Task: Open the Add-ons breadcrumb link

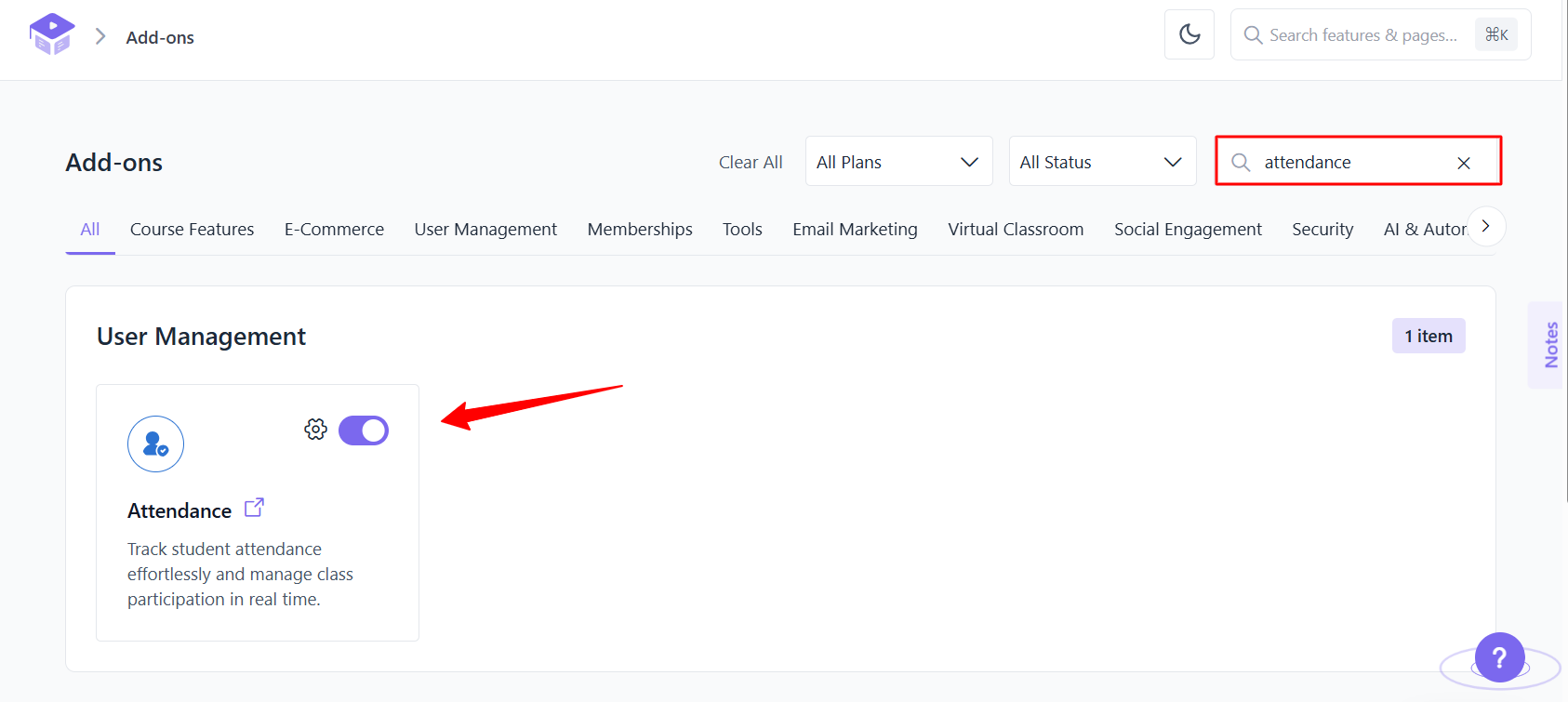Action: (x=160, y=37)
